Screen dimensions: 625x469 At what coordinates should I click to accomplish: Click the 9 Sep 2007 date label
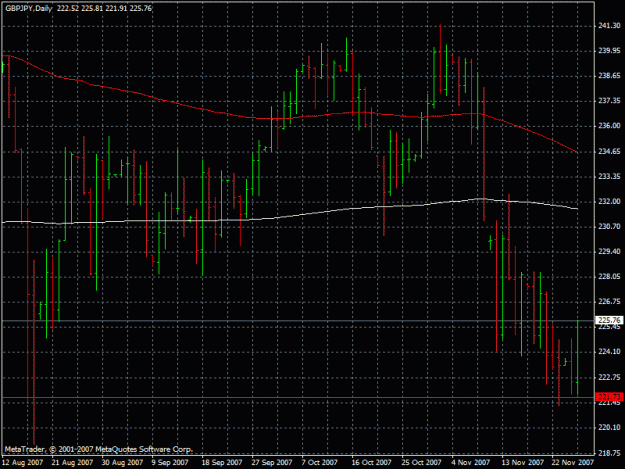[170, 463]
